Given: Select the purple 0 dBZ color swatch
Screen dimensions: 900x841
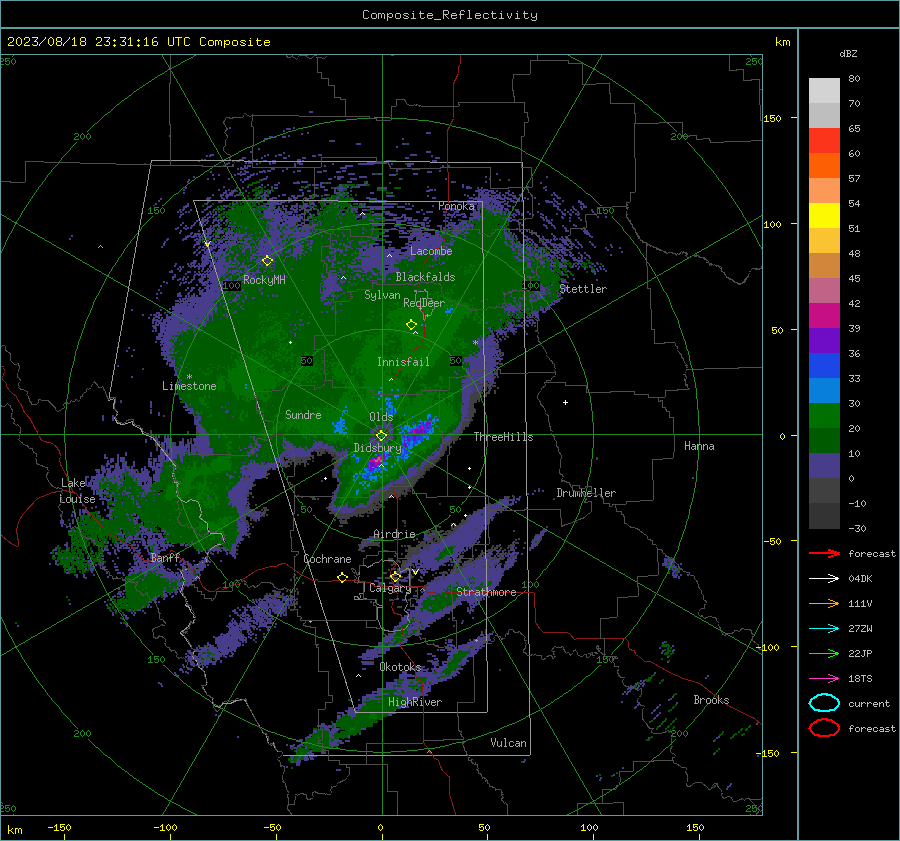Looking at the screenshot, I should click(x=824, y=465).
